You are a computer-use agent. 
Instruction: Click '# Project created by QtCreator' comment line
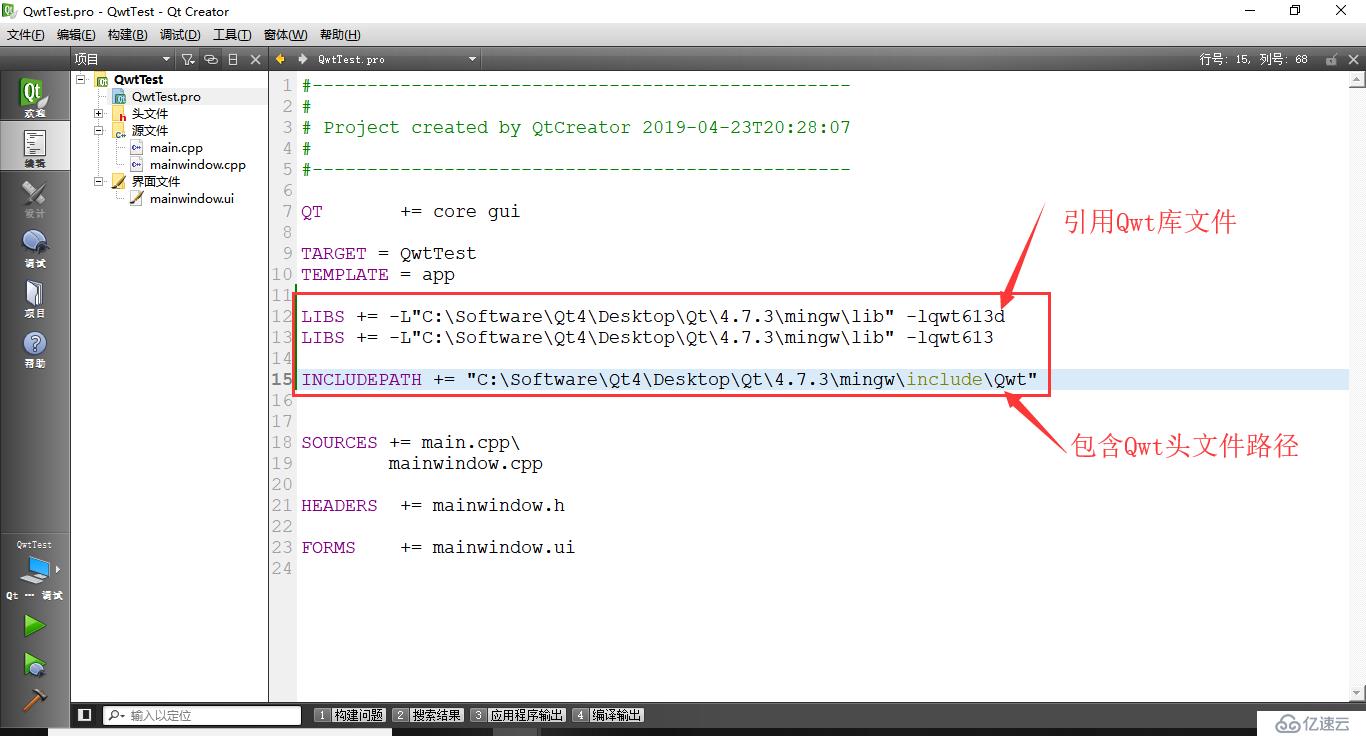tap(576, 127)
